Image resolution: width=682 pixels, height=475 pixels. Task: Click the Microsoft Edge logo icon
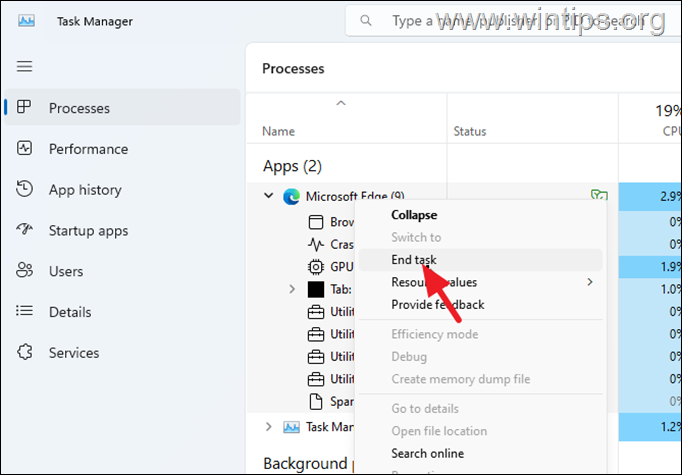point(291,197)
